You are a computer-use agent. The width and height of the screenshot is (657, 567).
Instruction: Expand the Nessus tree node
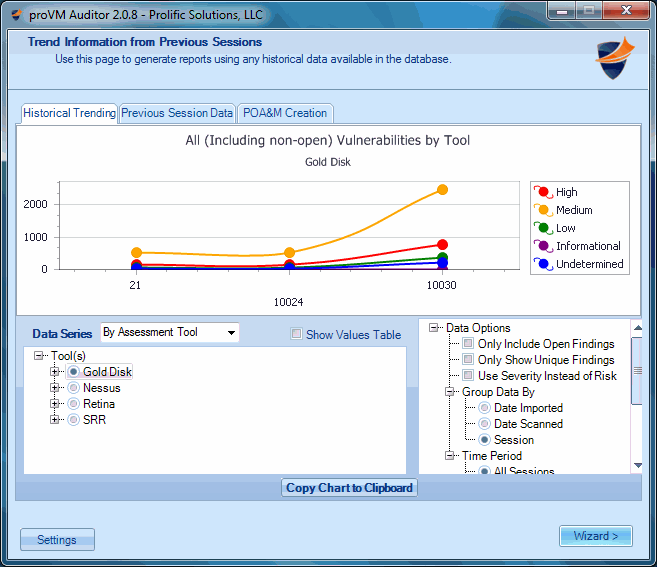point(54,388)
